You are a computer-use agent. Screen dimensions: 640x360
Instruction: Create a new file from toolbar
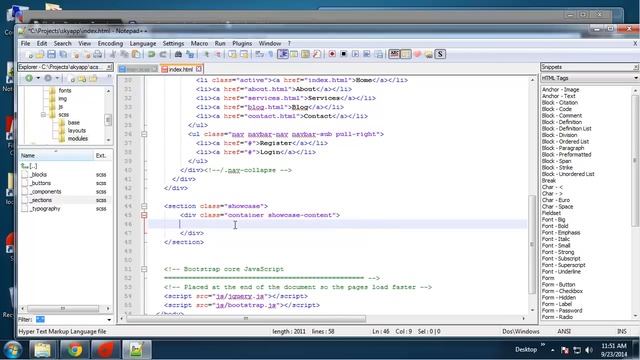point(29,54)
